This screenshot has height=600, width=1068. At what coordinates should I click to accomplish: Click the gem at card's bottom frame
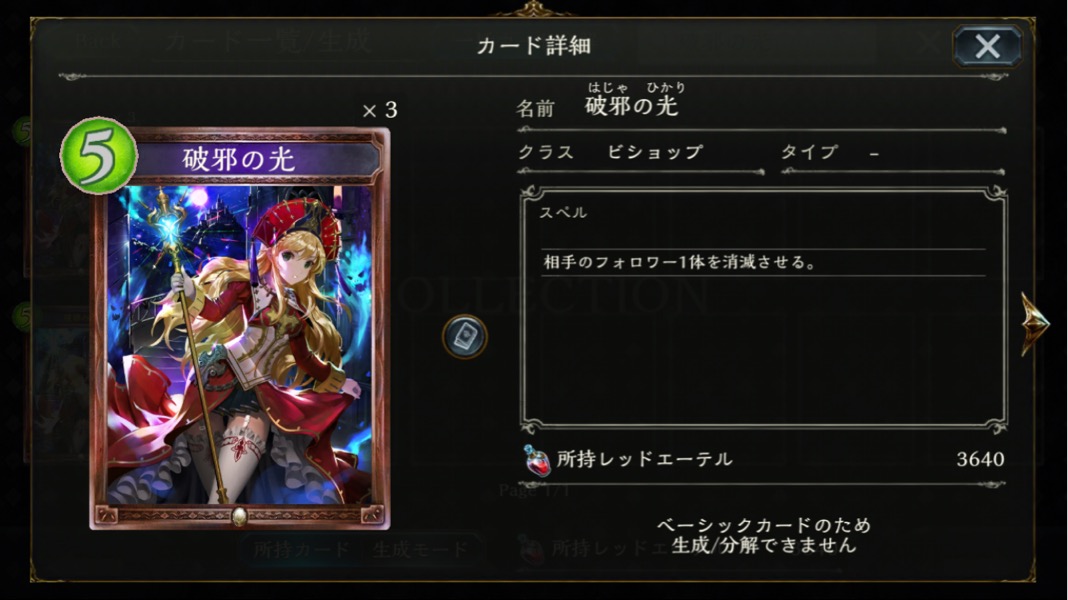239,516
